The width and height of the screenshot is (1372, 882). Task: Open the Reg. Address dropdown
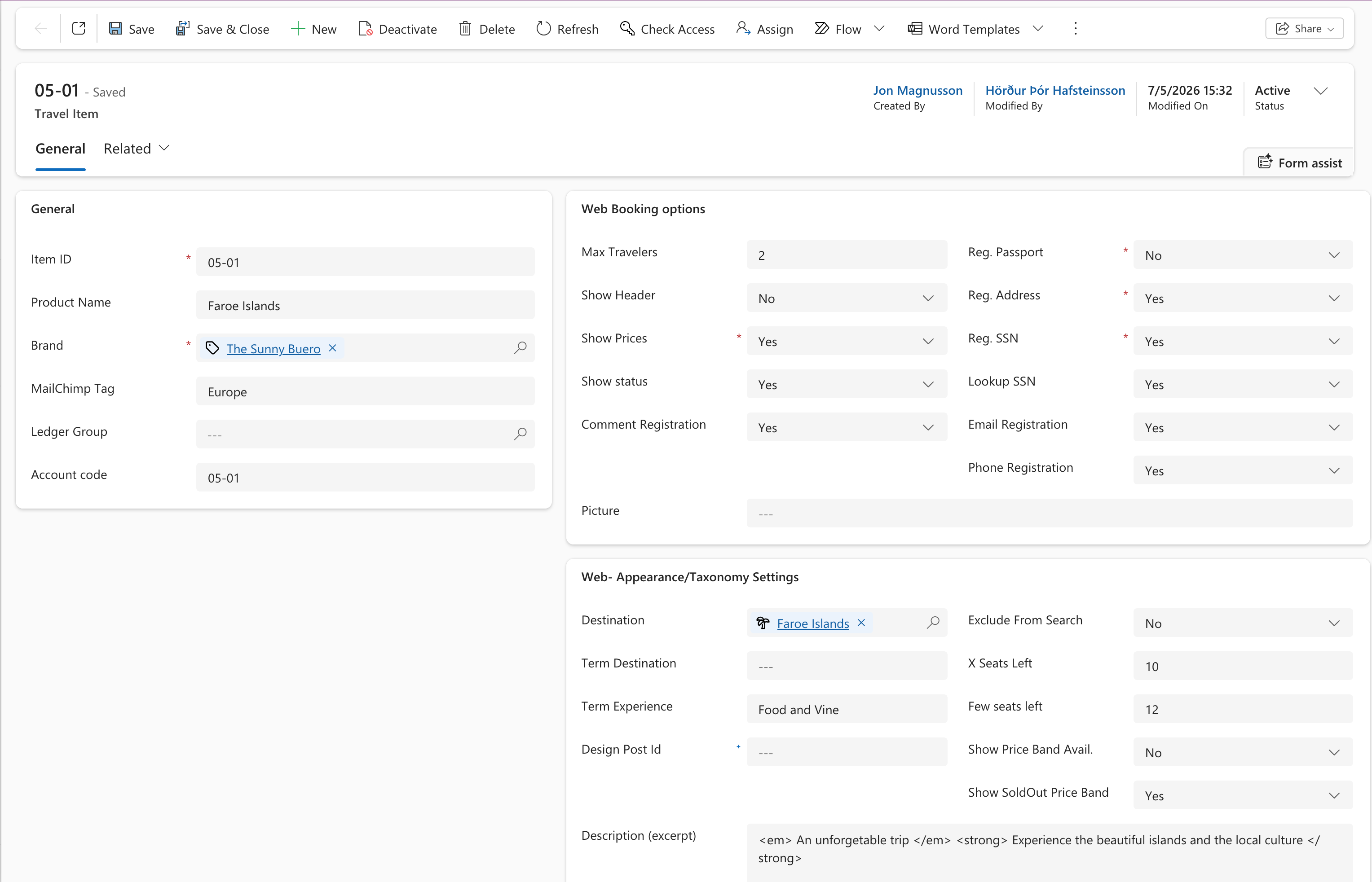point(1243,298)
